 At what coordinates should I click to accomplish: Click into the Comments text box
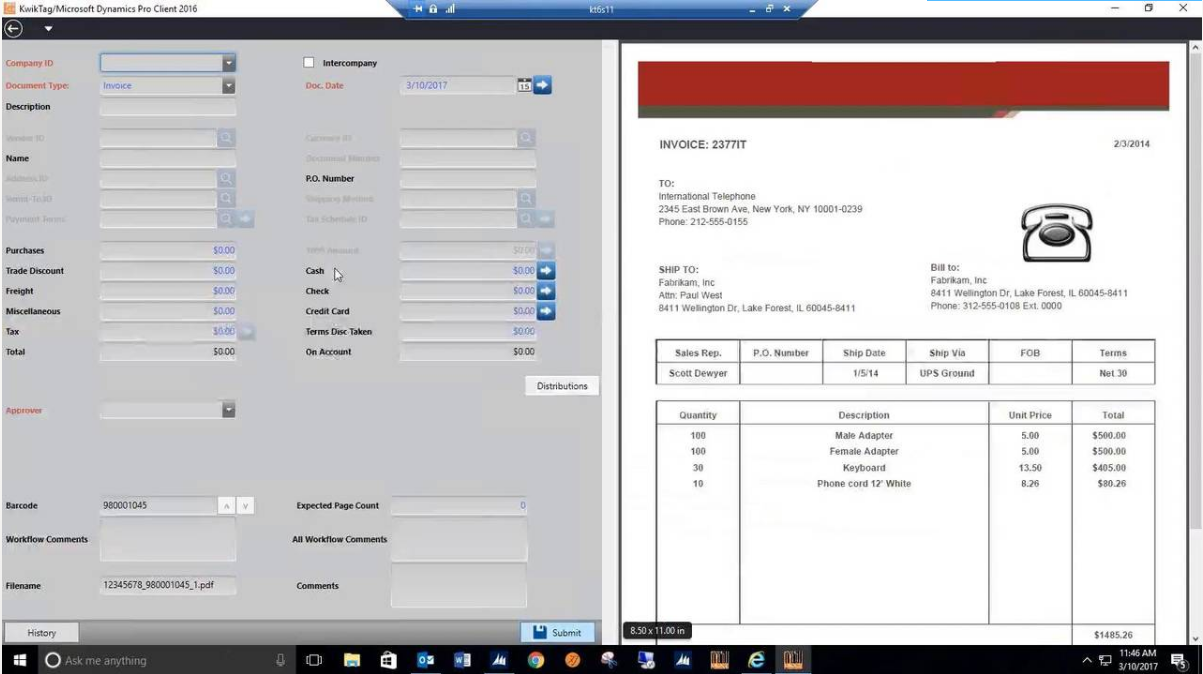coord(459,585)
